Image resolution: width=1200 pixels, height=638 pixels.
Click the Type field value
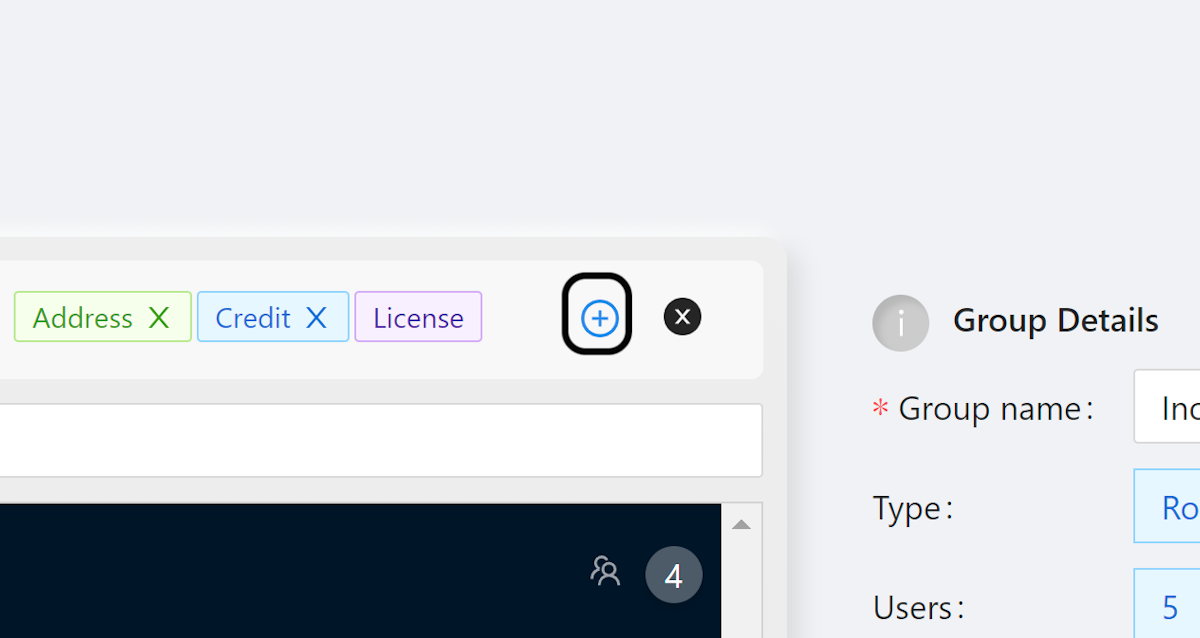pos(1167,506)
